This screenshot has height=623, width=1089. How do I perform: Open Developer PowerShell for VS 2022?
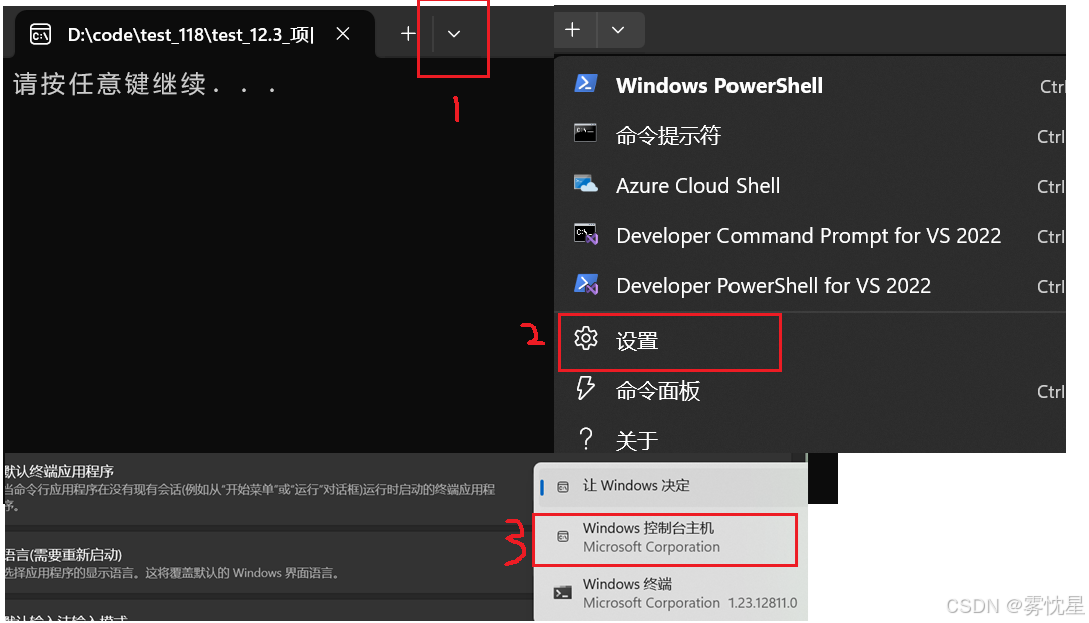pos(810,285)
